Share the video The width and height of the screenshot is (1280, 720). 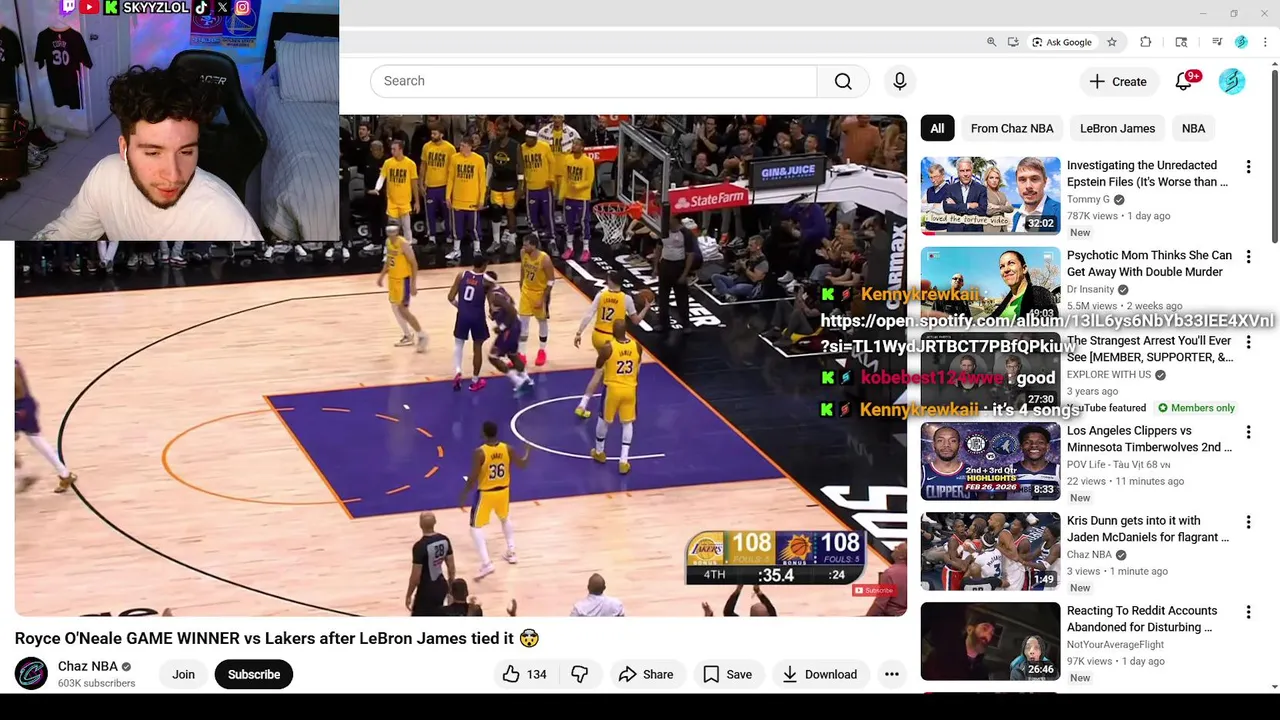[646, 674]
